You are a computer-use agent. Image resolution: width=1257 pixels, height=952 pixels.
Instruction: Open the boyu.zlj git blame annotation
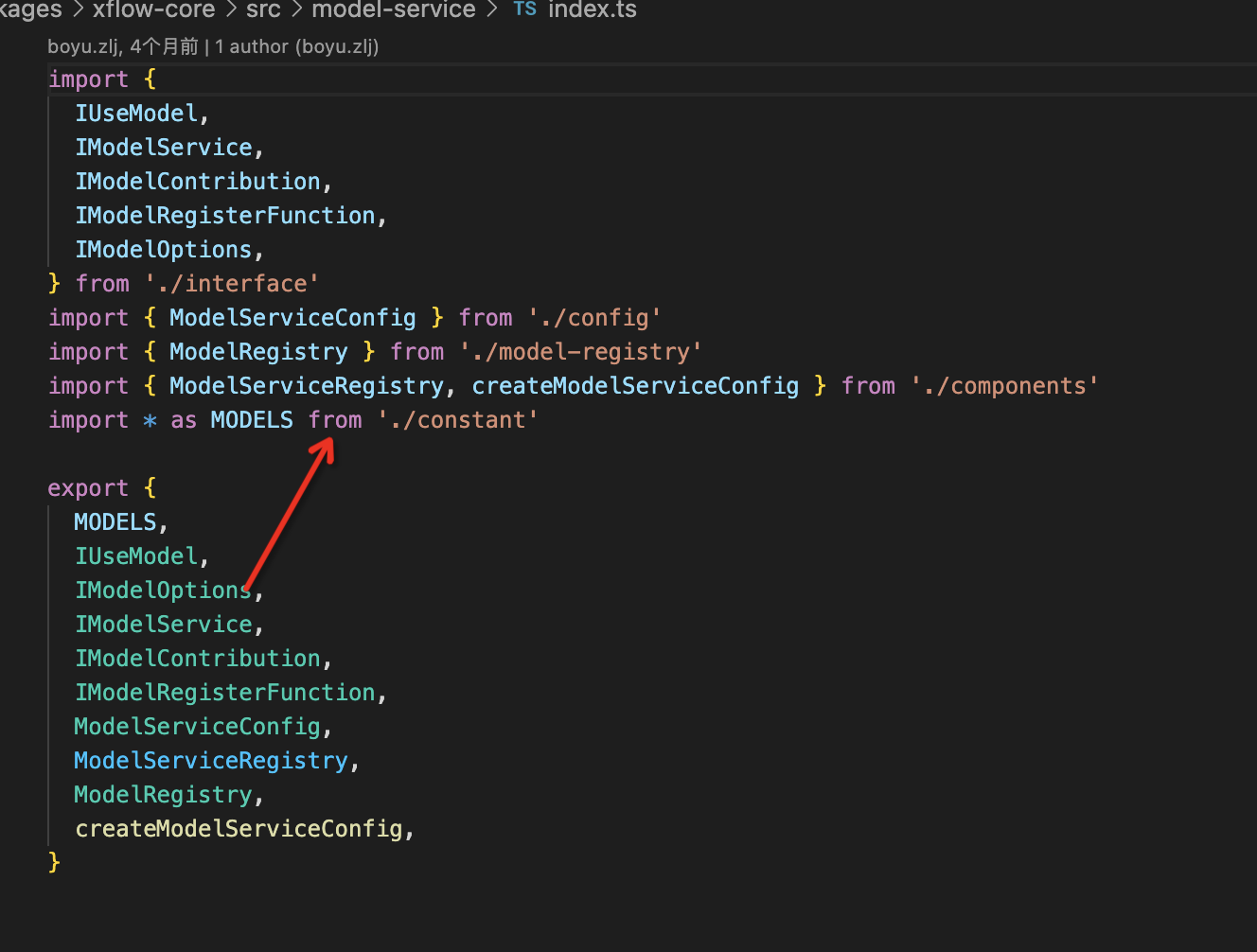coord(123,46)
